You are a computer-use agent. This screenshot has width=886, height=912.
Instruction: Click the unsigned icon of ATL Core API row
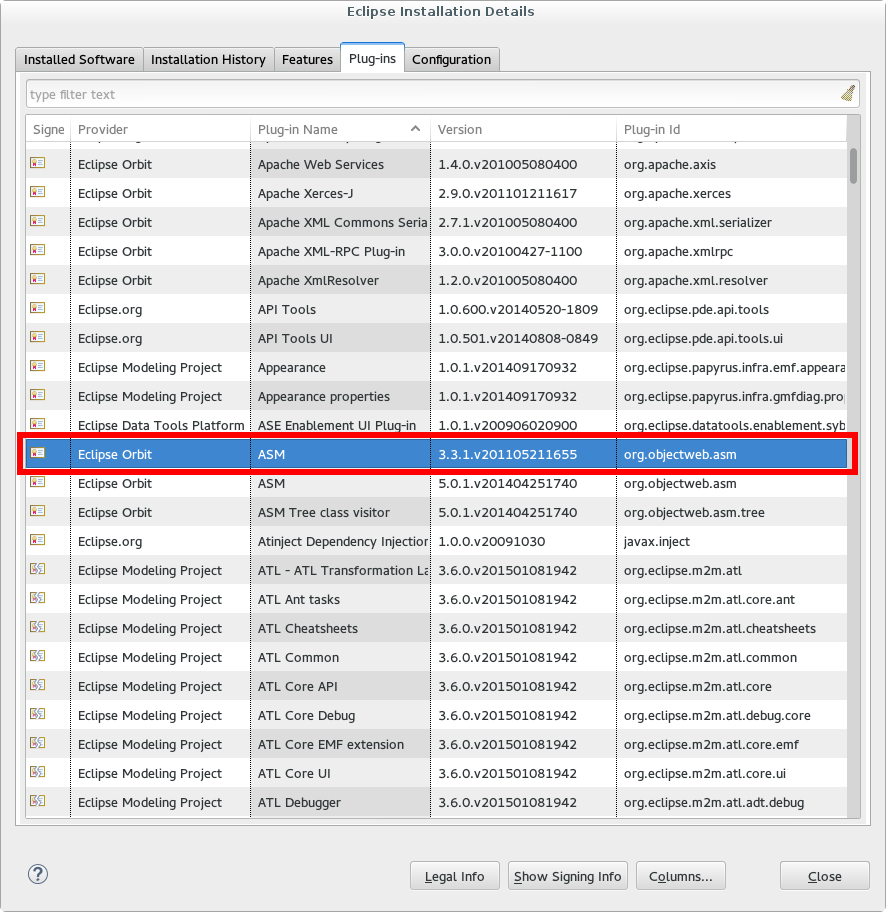tap(38, 686)
